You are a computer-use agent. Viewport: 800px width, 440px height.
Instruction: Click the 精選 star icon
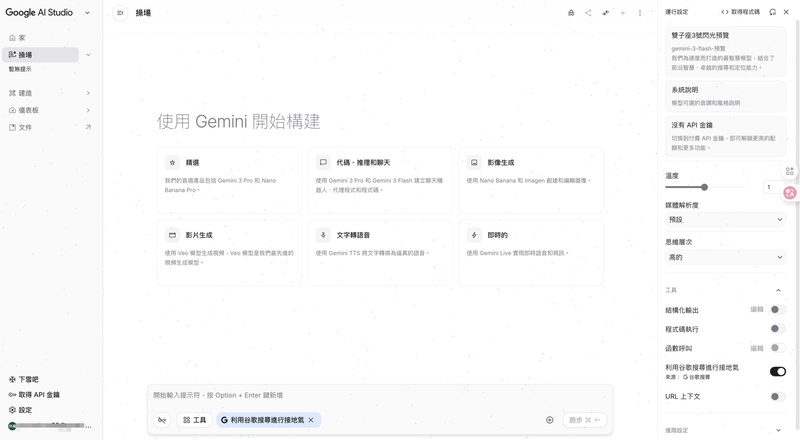[x=172, y=162]
